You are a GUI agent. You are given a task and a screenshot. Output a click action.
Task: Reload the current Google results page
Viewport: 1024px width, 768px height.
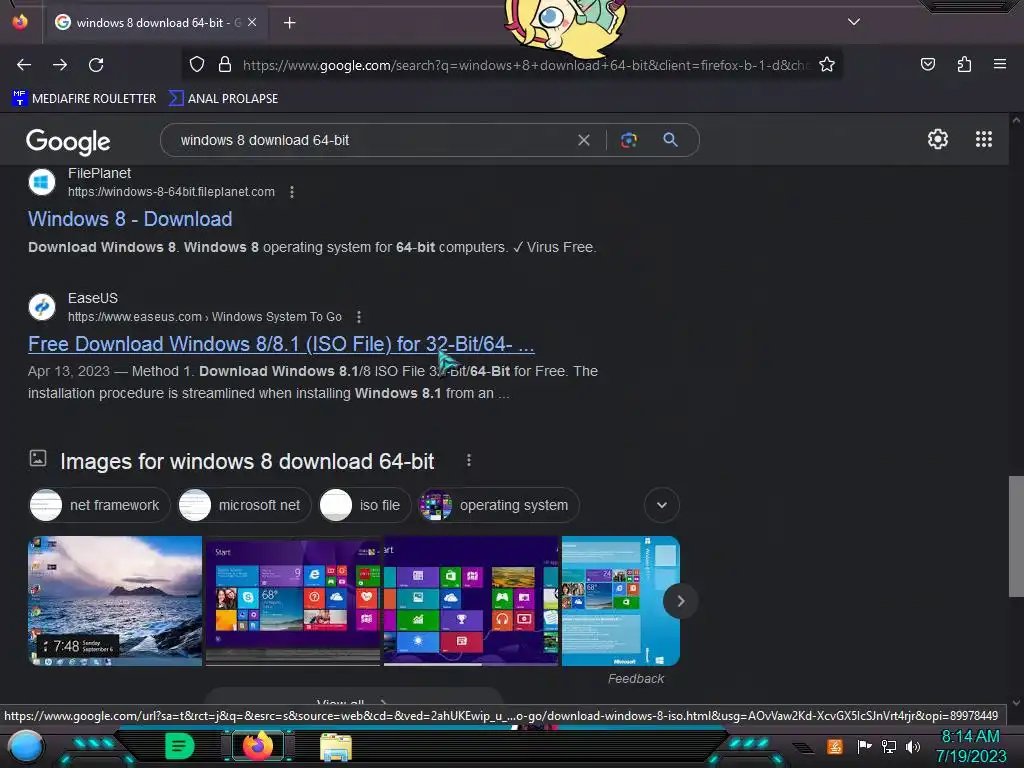coord(96,65)
